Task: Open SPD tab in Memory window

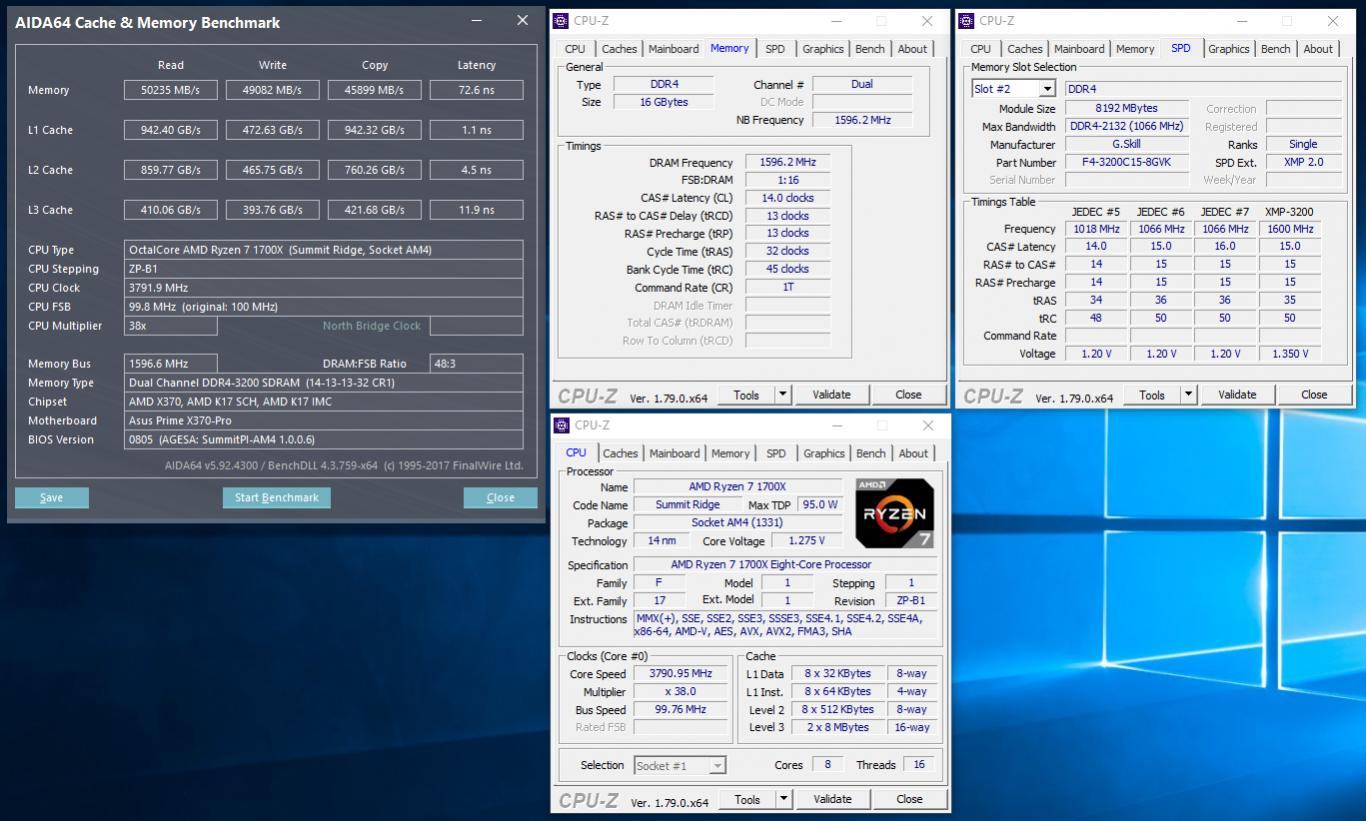Action: point(775,49)
